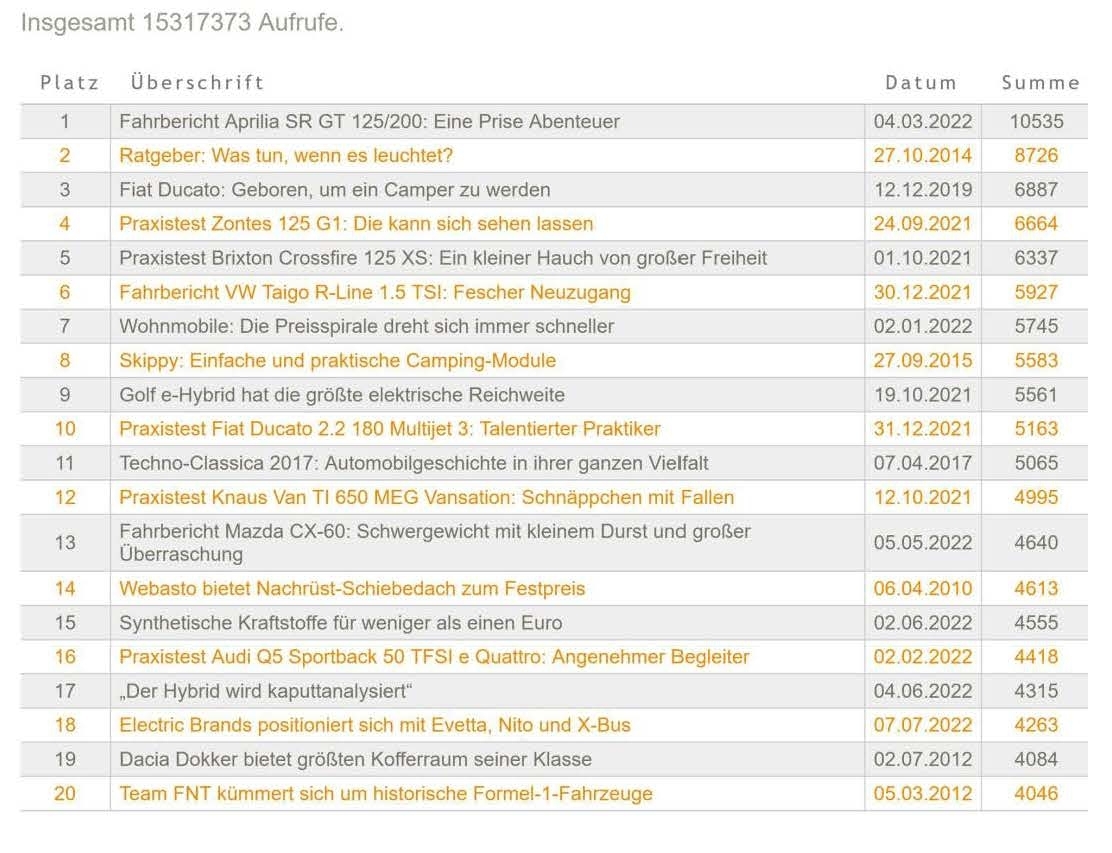Select the Brixton Crossfire 125 XS Praxistest
The height and width of the screenshot is (853, 1112).
[443, 258]
